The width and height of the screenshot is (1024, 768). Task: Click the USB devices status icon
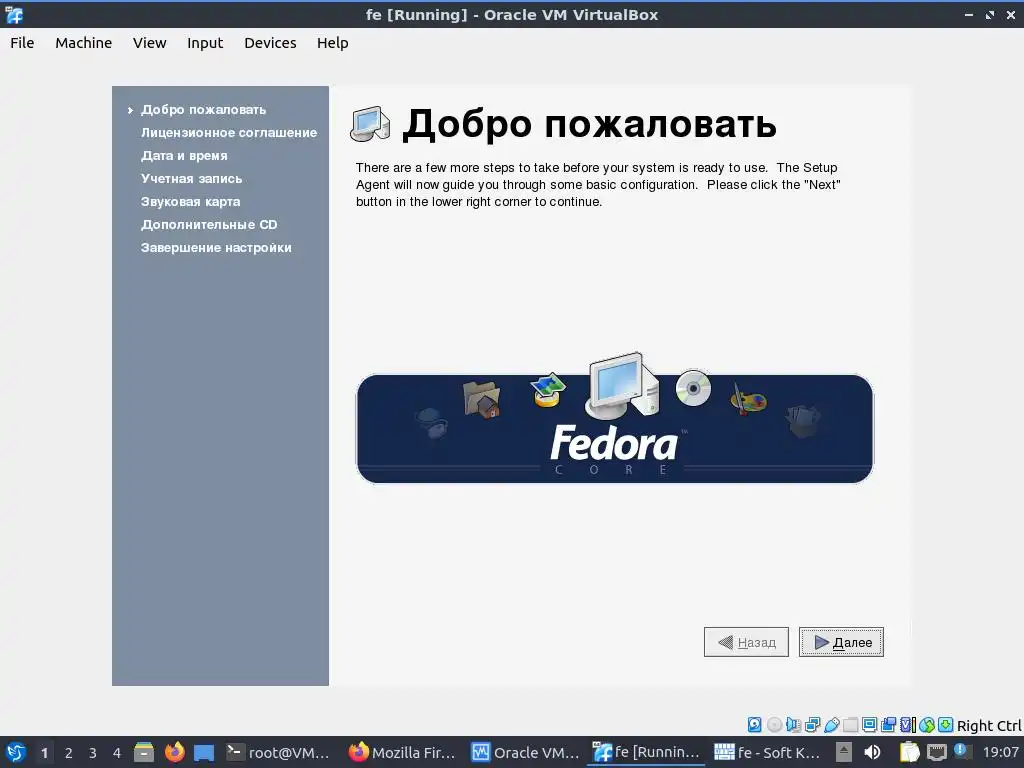[831, 724]
